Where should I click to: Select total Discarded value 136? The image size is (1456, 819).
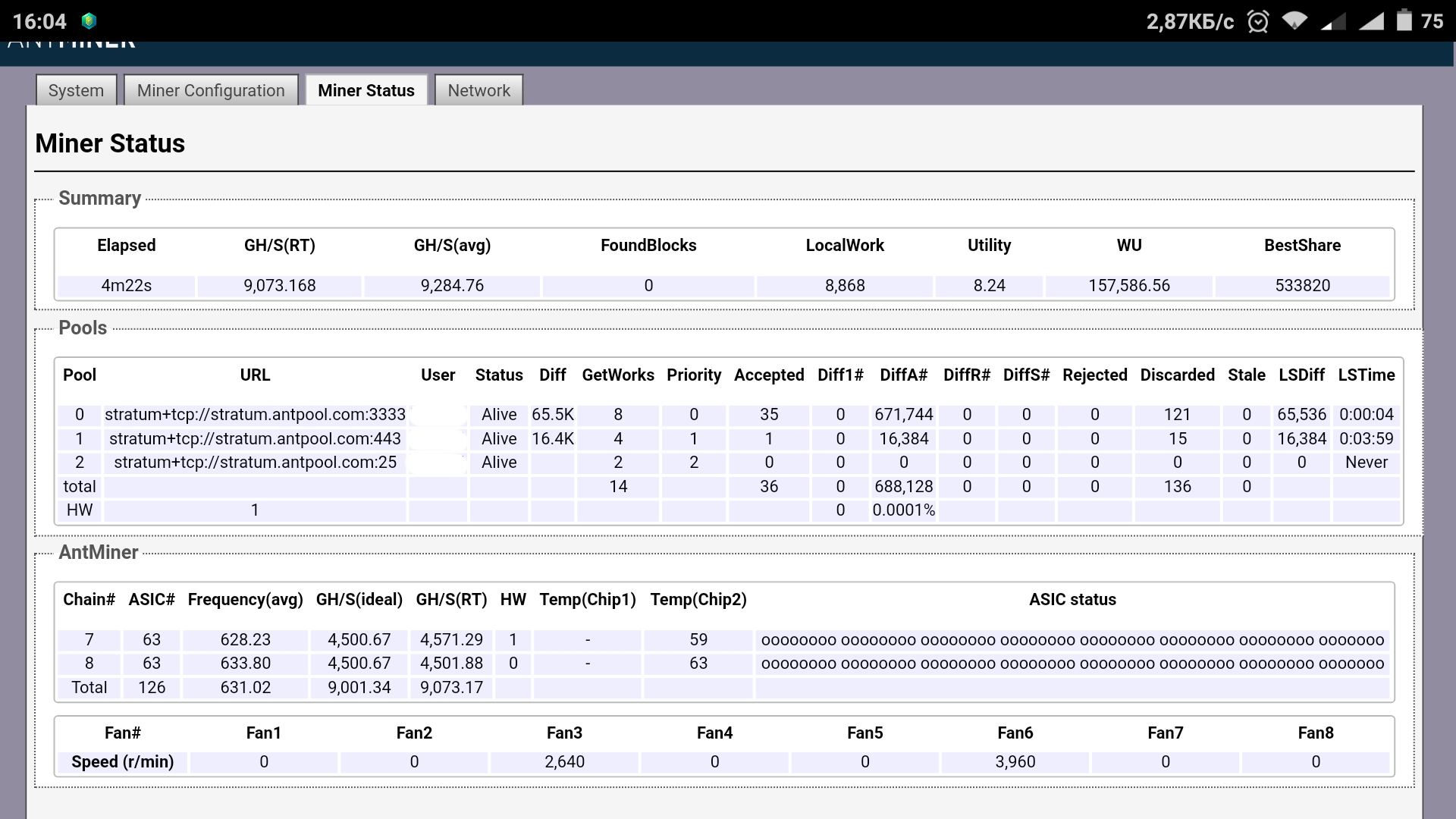1178,487
